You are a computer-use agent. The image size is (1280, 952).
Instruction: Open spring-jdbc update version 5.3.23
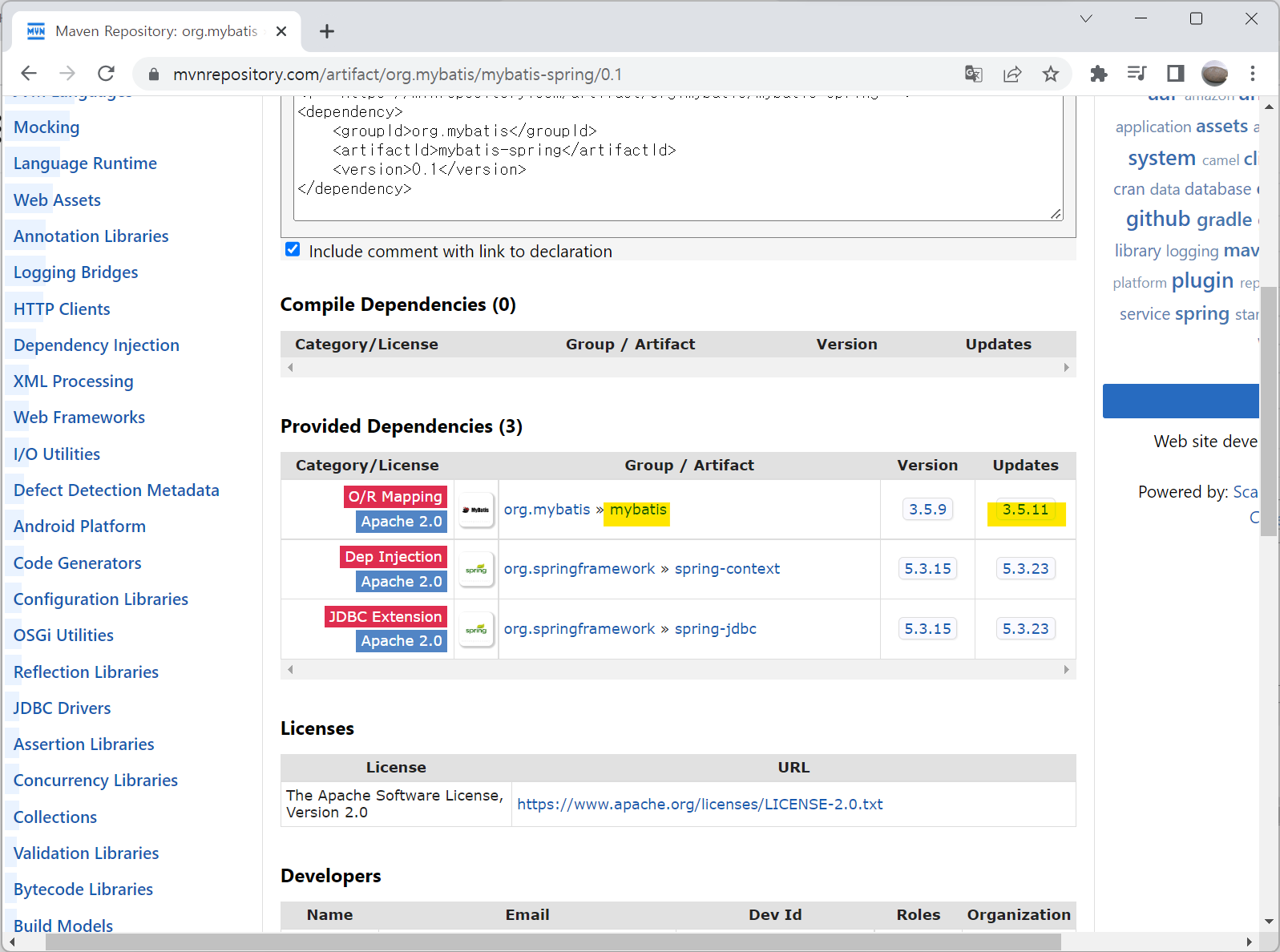[1025, 629]
